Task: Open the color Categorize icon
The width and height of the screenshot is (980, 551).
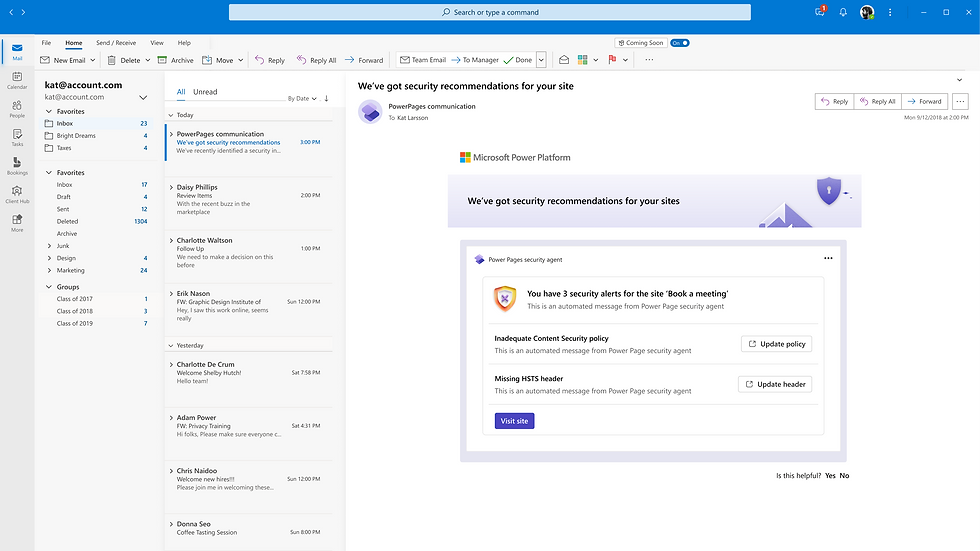Action: pyautogui.click(x=583, y=60)
